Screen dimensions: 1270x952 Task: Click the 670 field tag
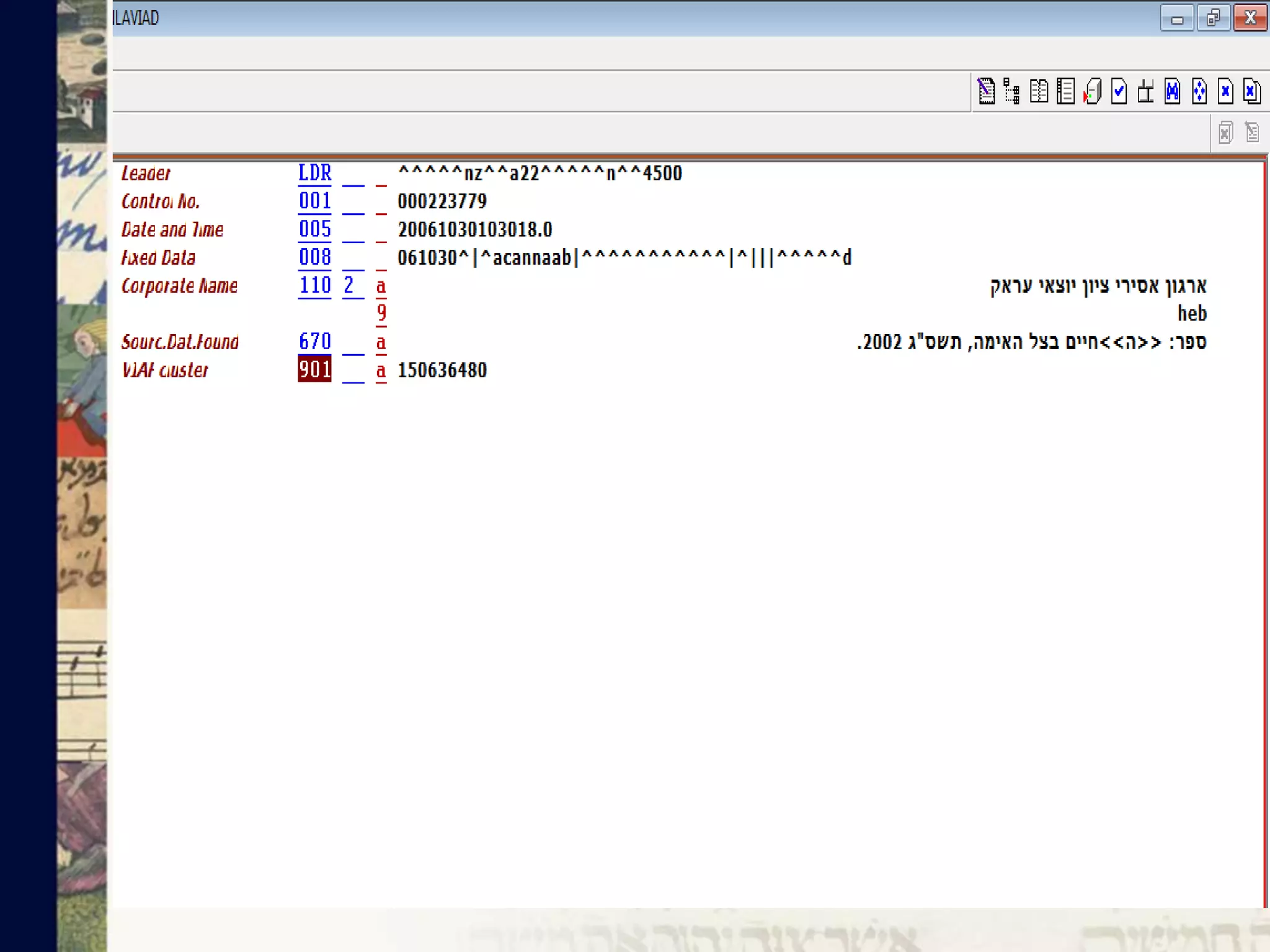coord(314,342)
